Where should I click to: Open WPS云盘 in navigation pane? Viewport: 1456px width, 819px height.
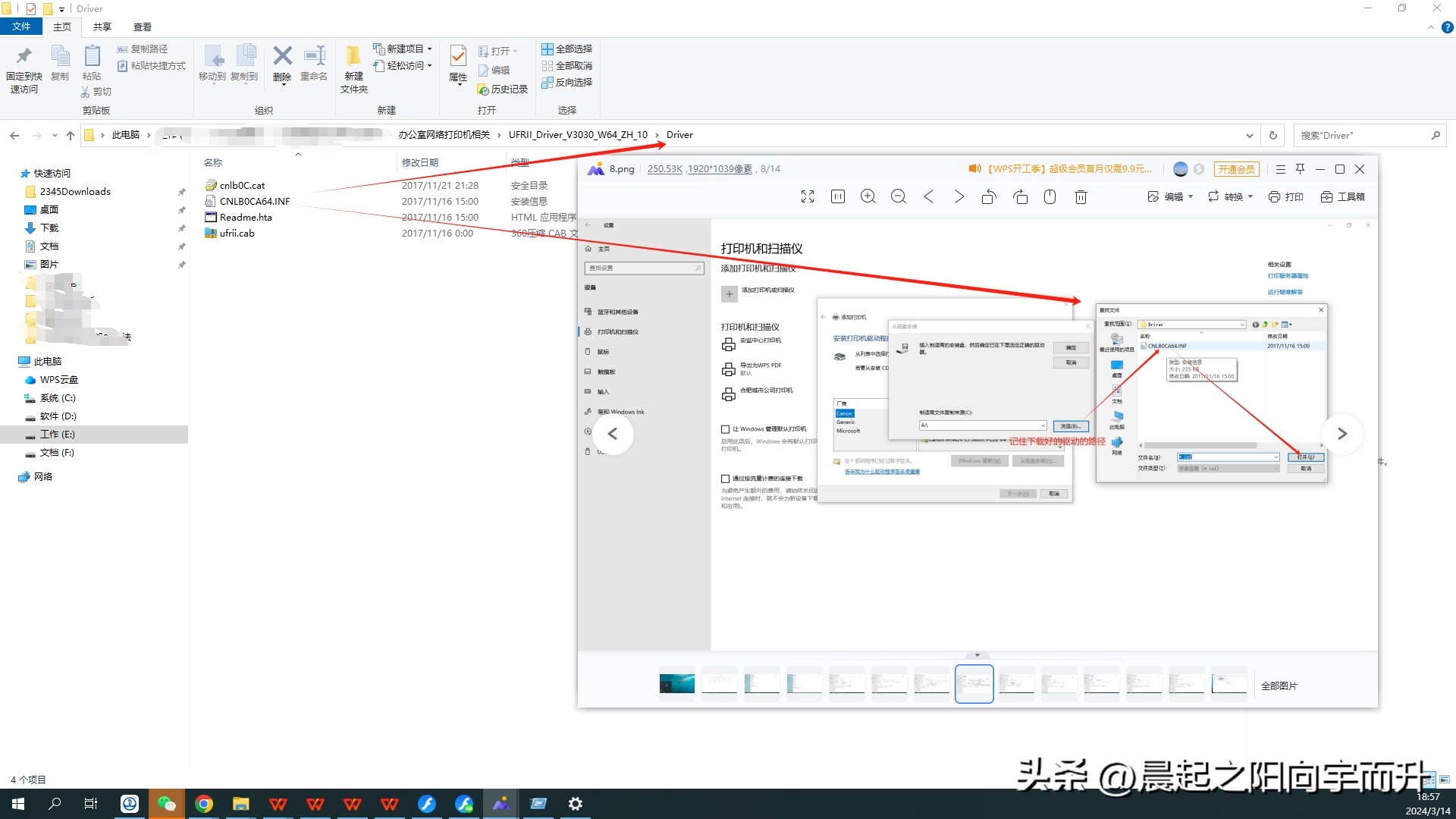click(58, 380)
